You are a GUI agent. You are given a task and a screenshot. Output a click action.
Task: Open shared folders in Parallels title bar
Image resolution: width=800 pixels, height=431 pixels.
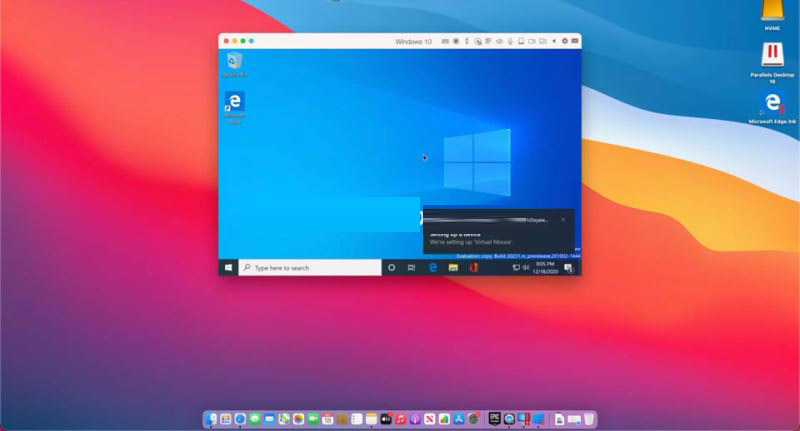(x=542, y=41)
